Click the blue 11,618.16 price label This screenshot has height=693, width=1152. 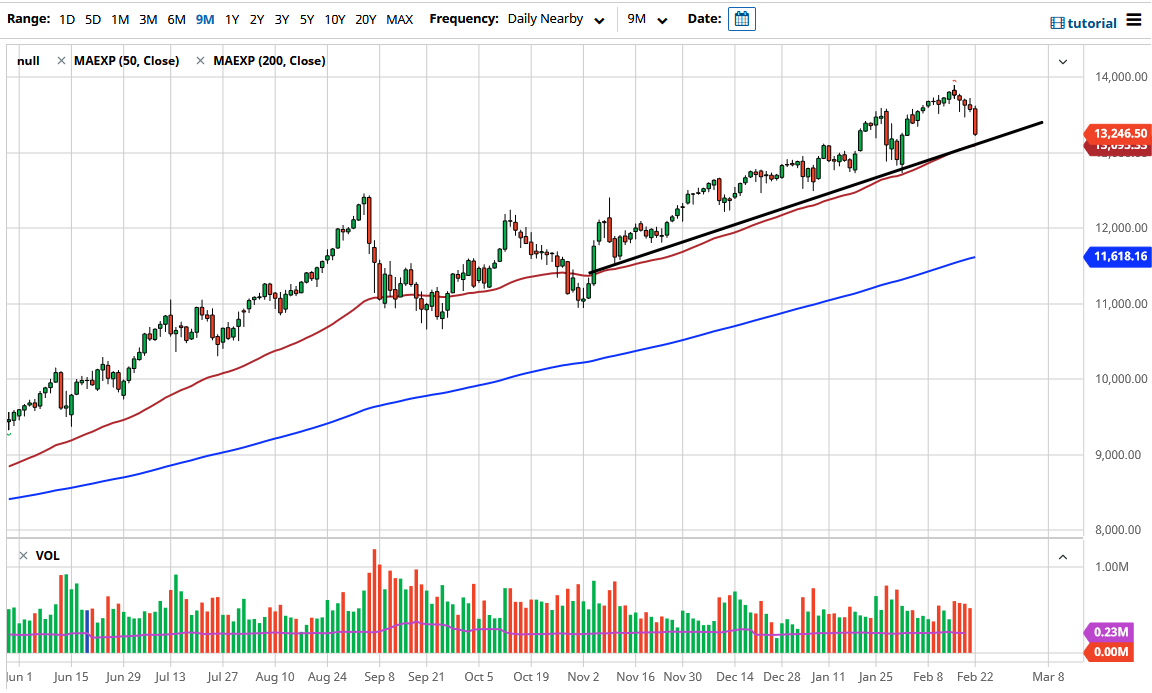[x=1117, y=257]
